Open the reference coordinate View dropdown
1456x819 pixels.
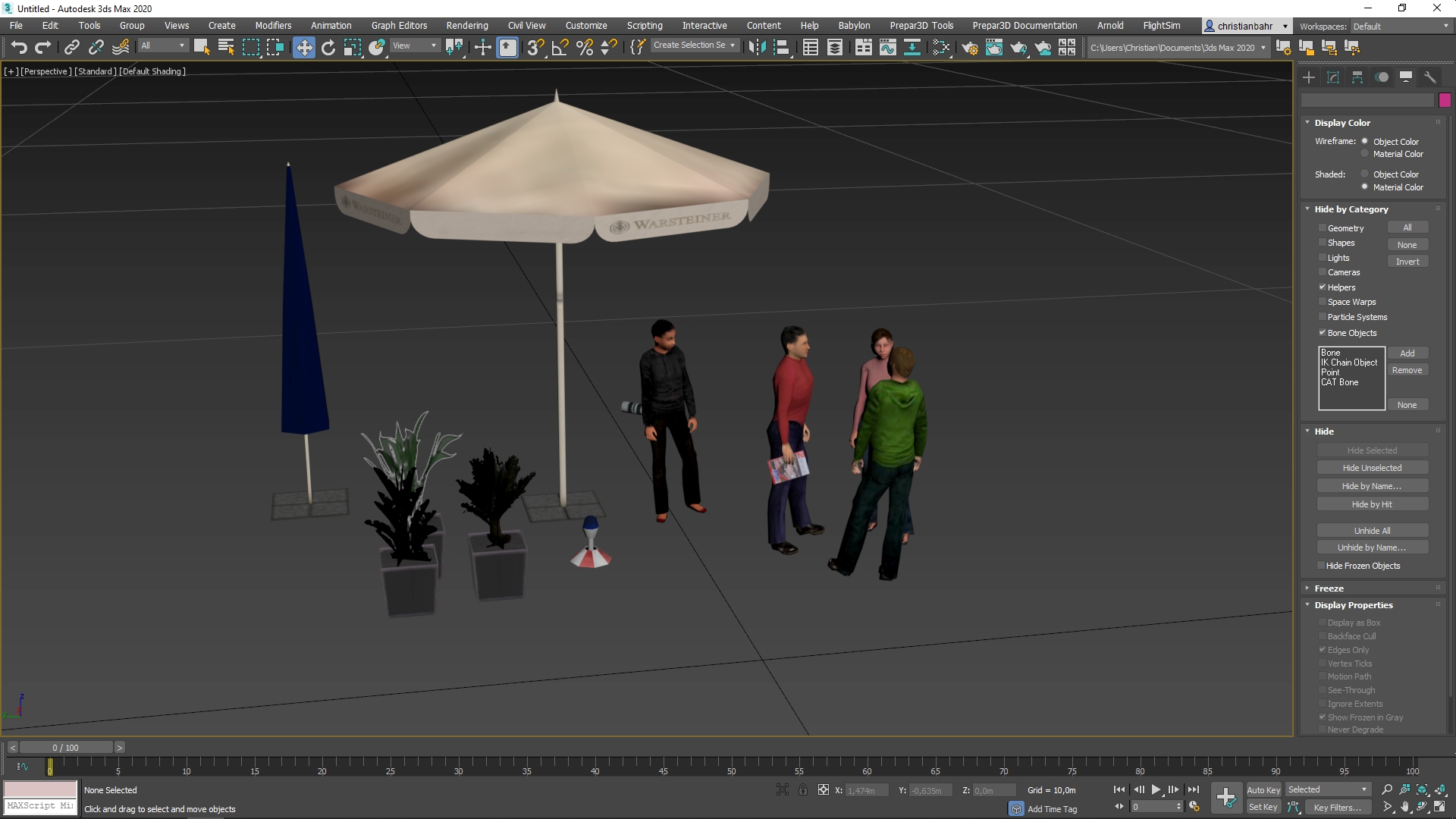pyautogui.click(x=414, y=46)
